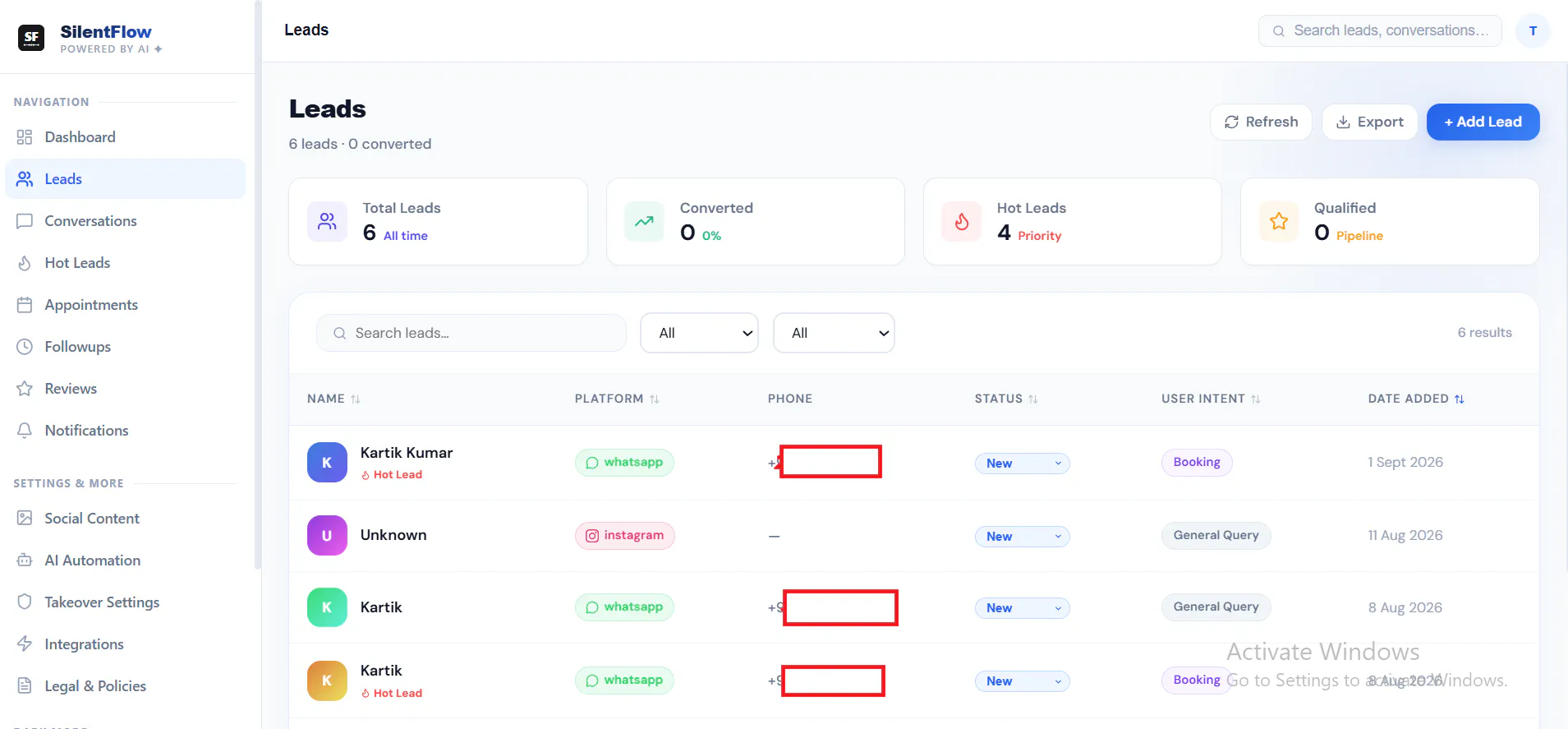Click the instagram platform badge
The width and height of the screenshot is (1568, 729).
pos(625,536)
